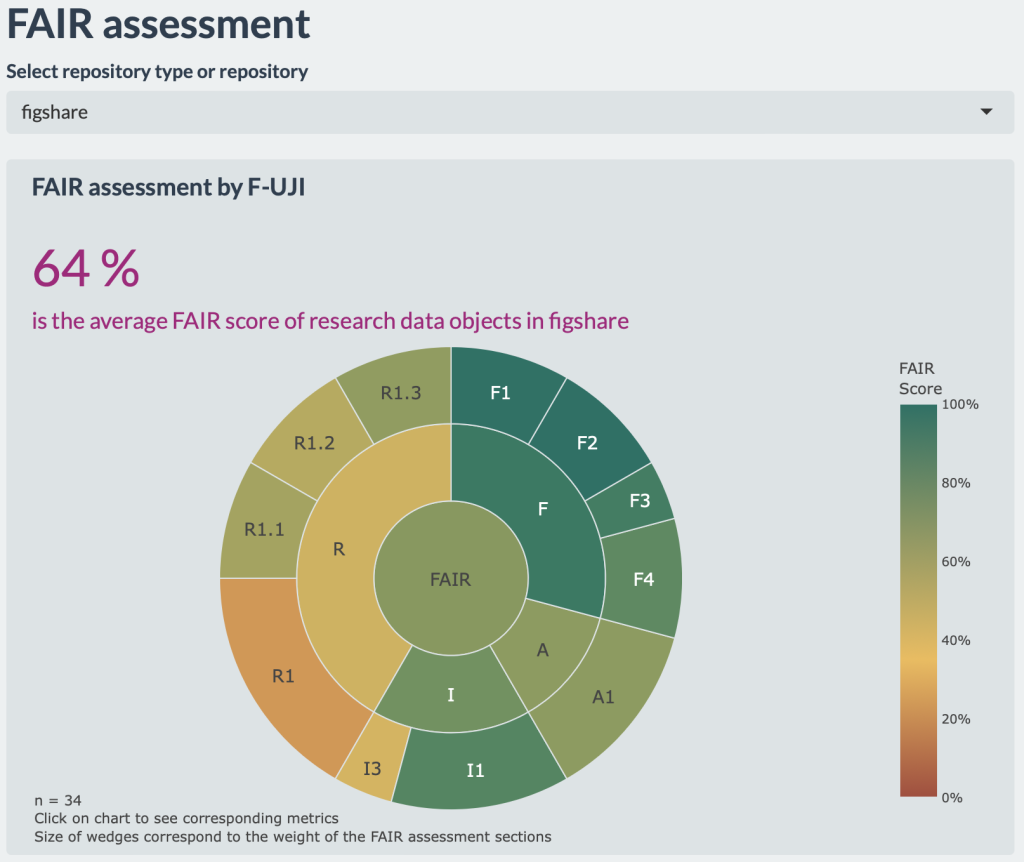Select the F4 outer wedge

click(643, 578)
